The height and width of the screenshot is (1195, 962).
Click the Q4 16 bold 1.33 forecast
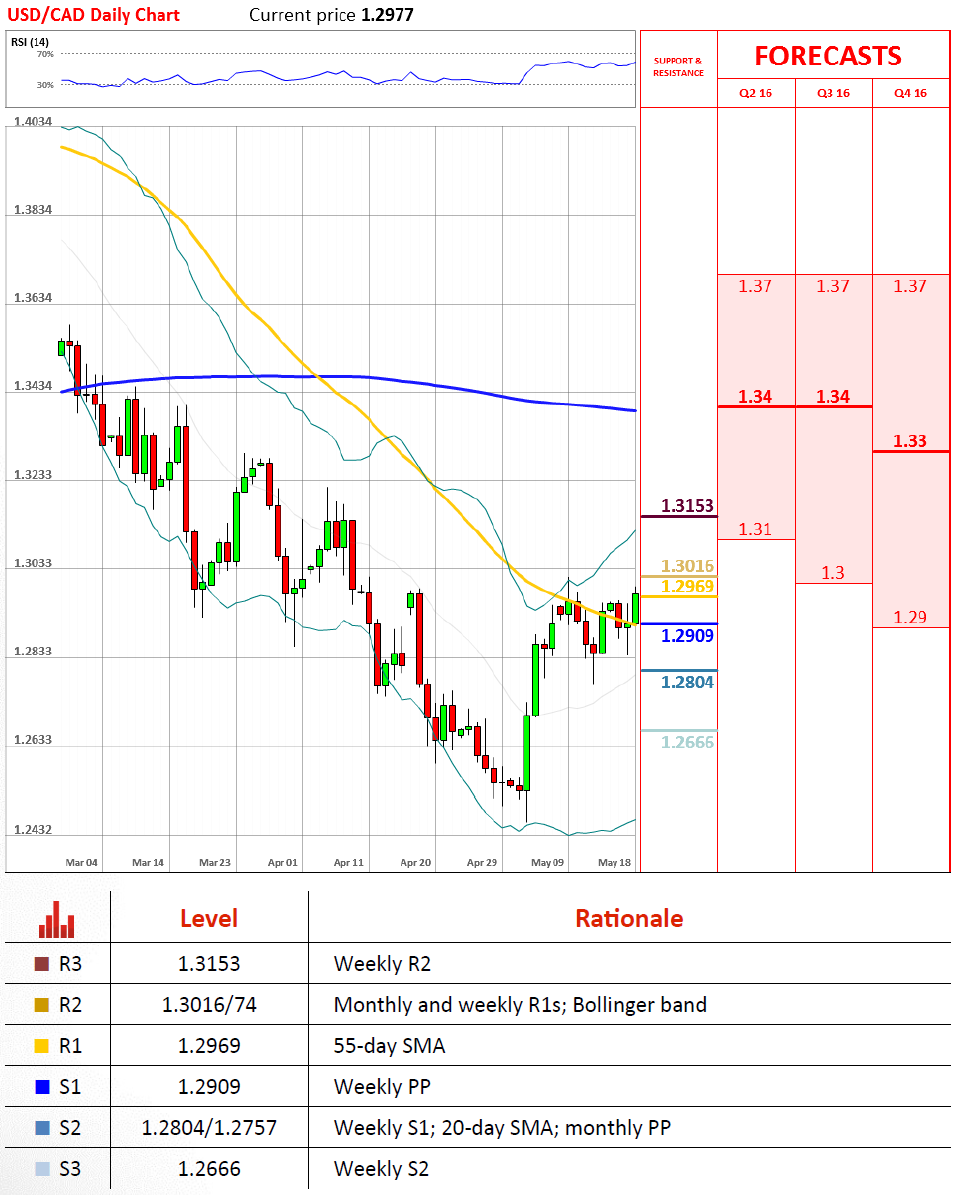point(909,441)
